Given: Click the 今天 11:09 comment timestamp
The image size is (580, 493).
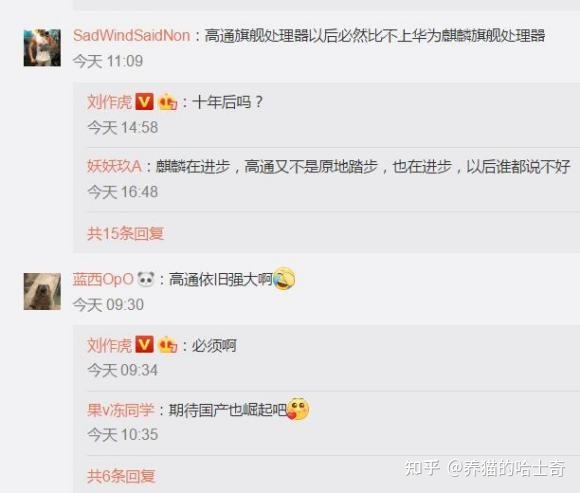Looking at the screenshot, I should tap(108, 61).
